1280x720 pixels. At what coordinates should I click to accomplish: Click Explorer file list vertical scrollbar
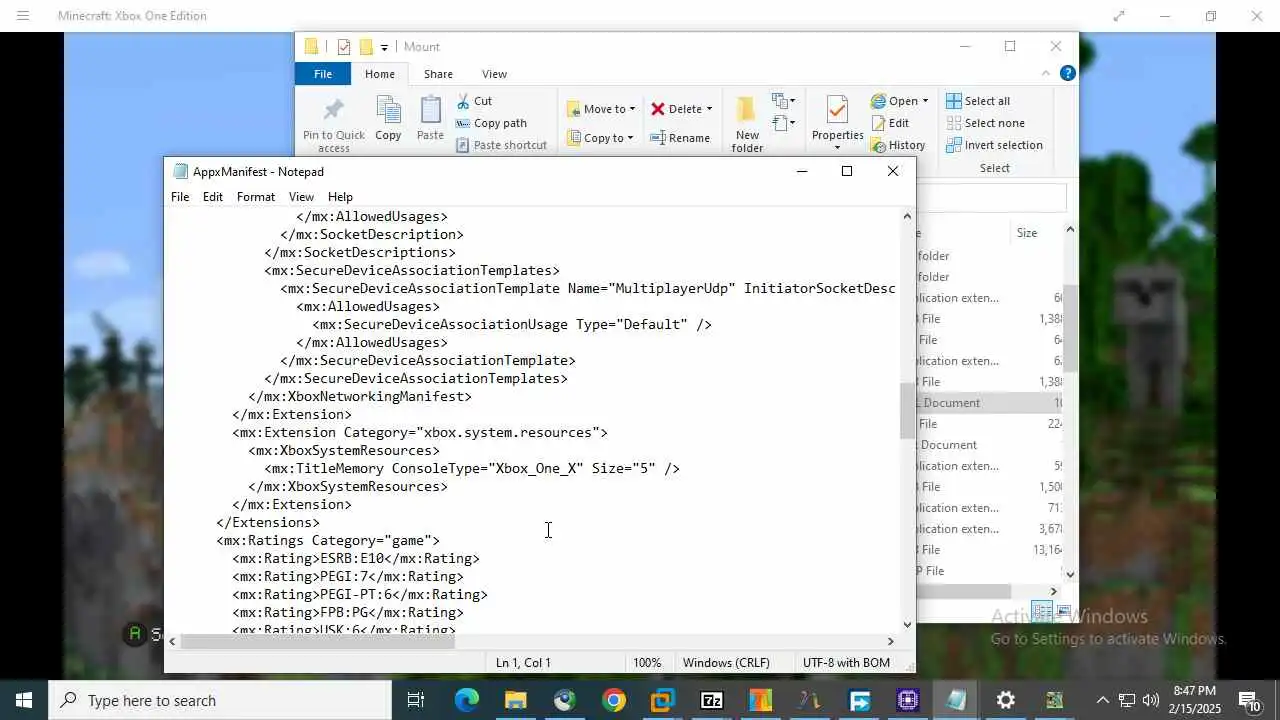(x=1069, y=328)
